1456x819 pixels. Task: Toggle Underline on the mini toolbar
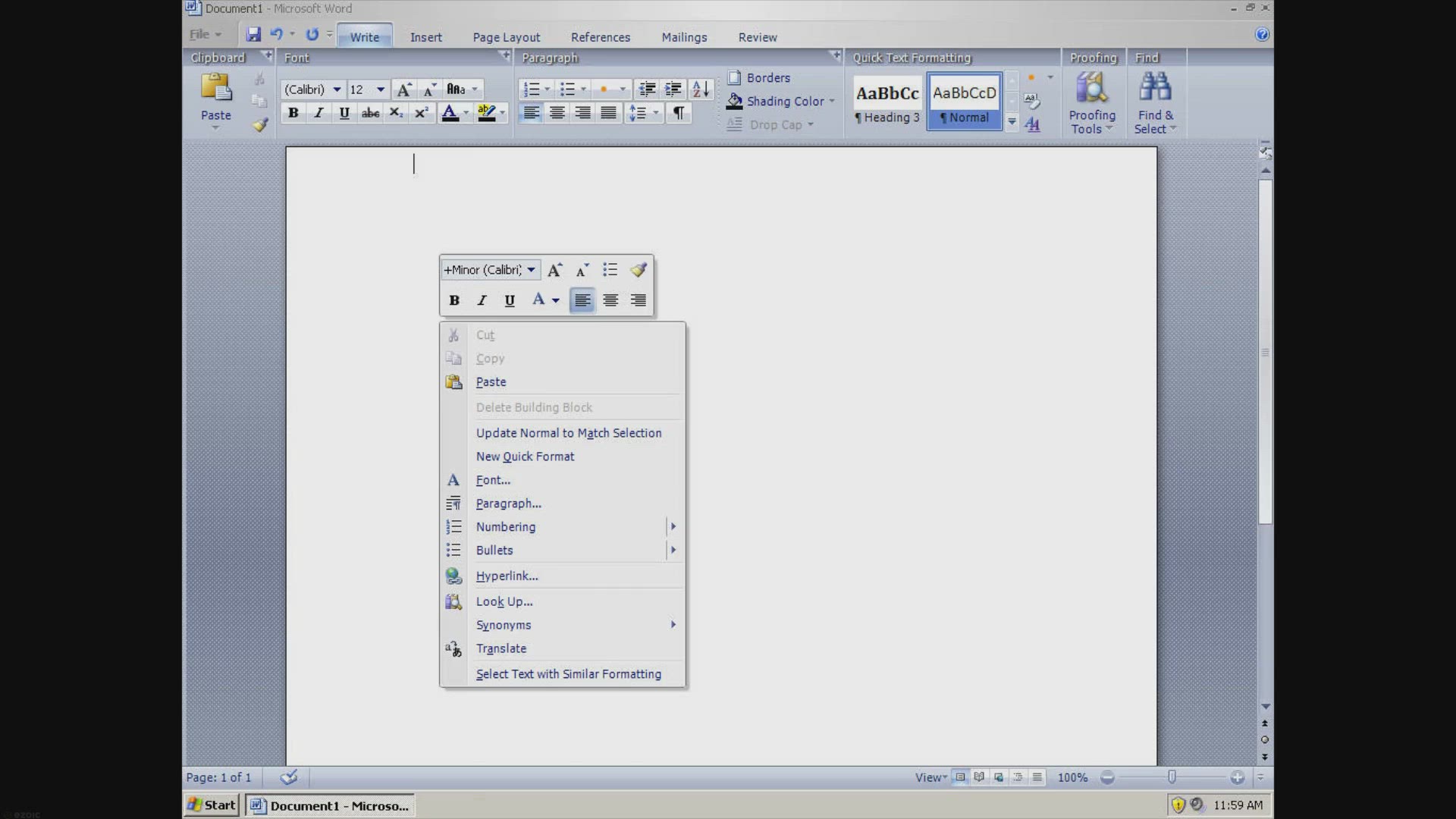click(510, 300)
